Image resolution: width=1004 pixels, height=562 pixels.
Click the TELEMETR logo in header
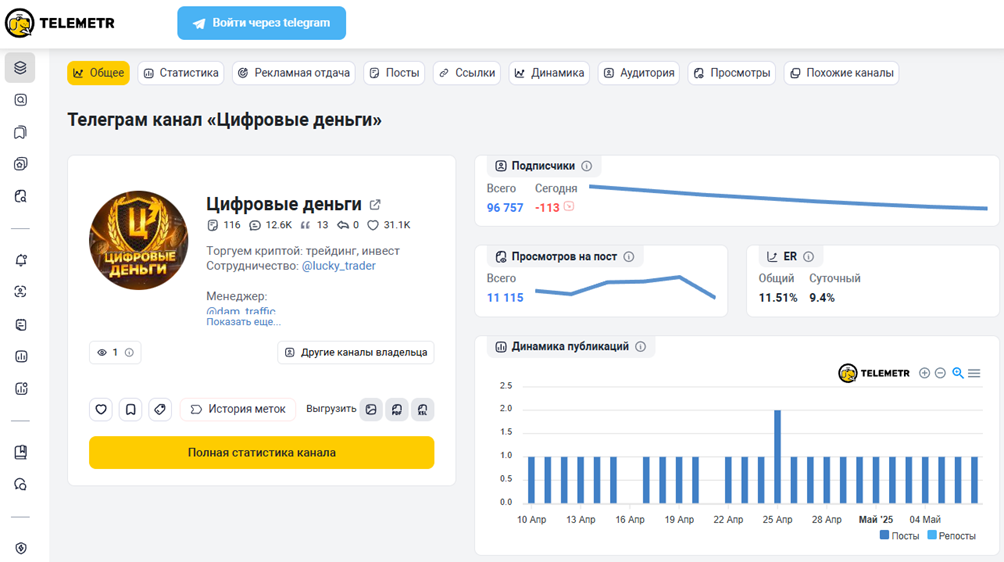[x=60, y=23]
